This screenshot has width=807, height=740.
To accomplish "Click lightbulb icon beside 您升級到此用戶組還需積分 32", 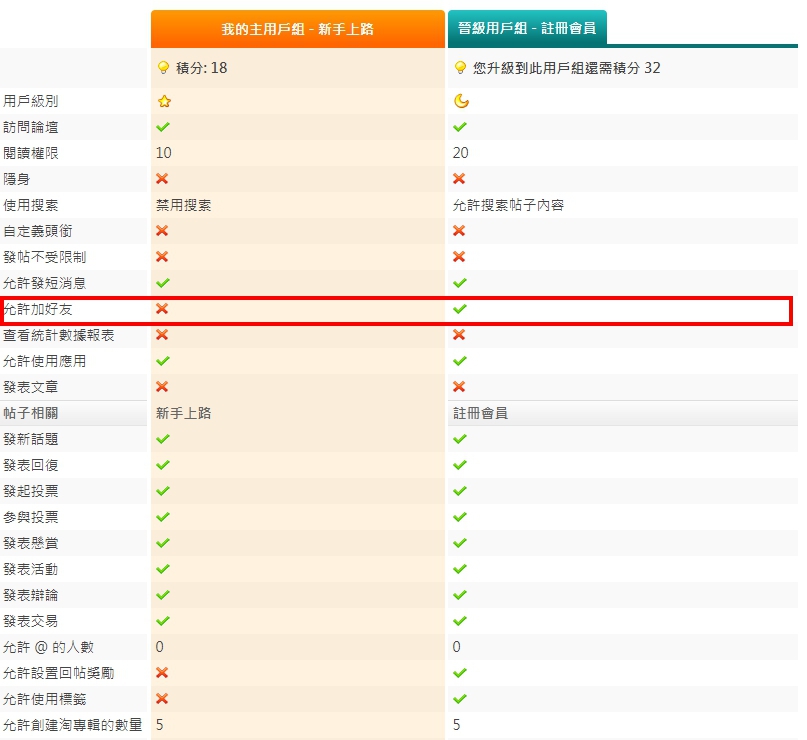I will tap(460, 68).
